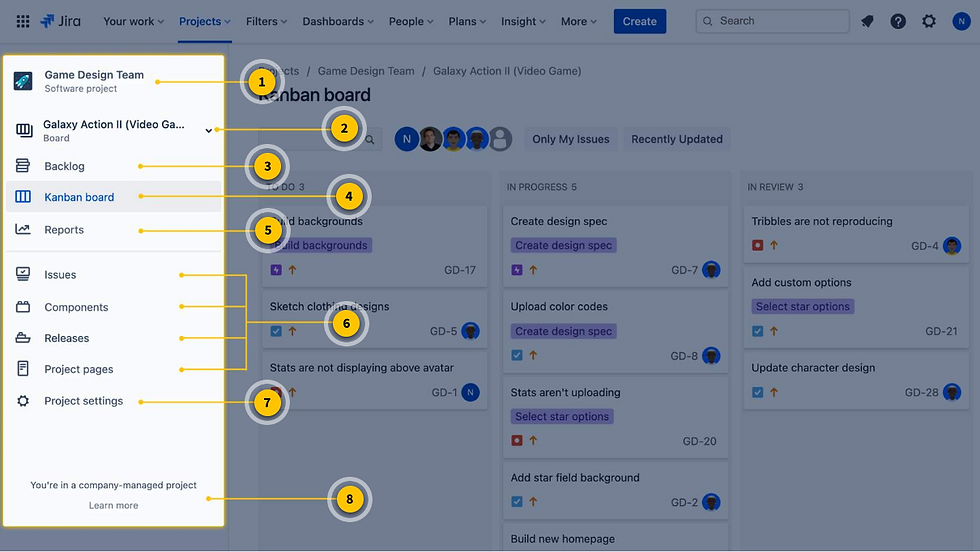Image resolution: width=980 pixels, height=552 pixels.
Task: Click the Issues sidebar icon
Action: tap(22, 274)
